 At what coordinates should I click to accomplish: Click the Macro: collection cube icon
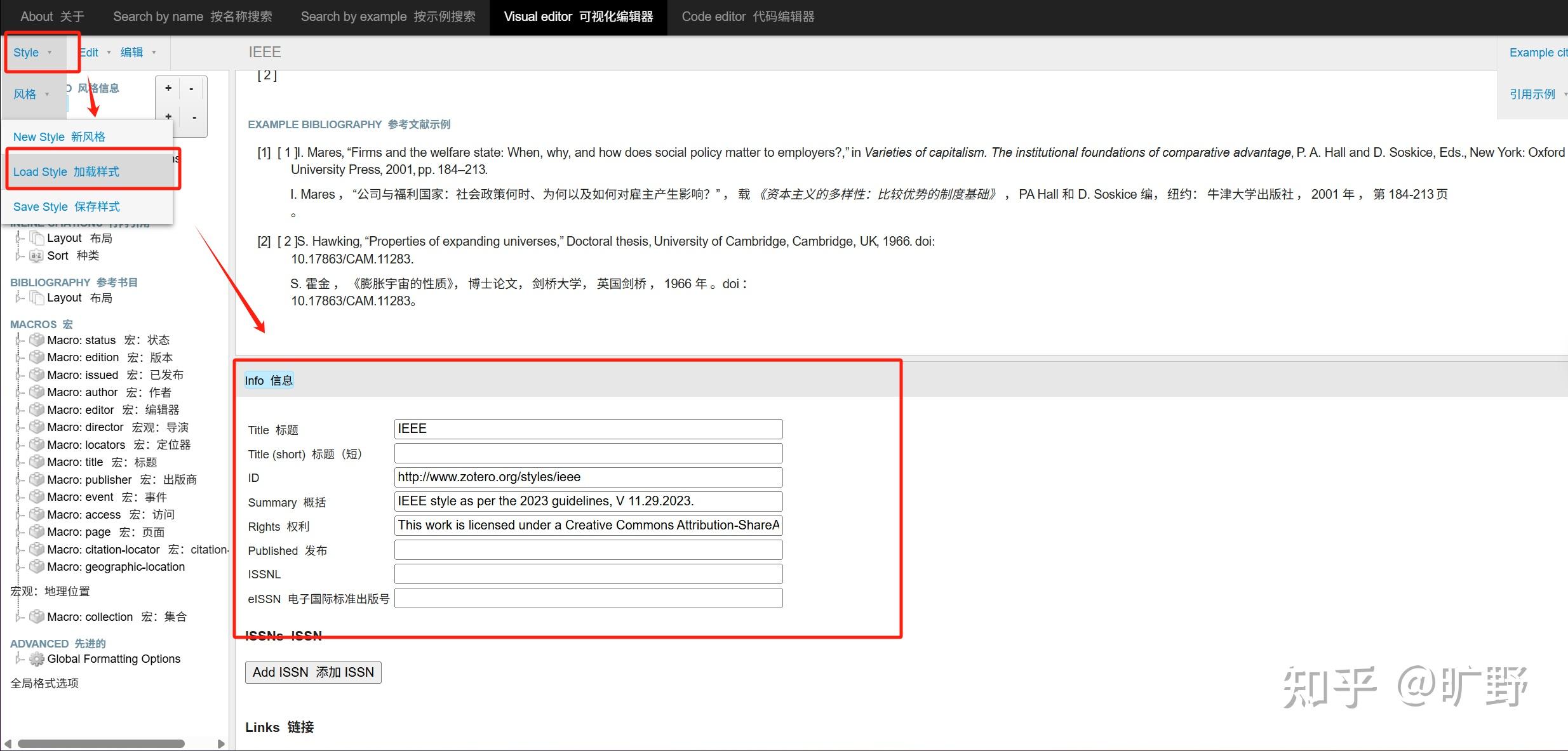click(x=36, y=616)
